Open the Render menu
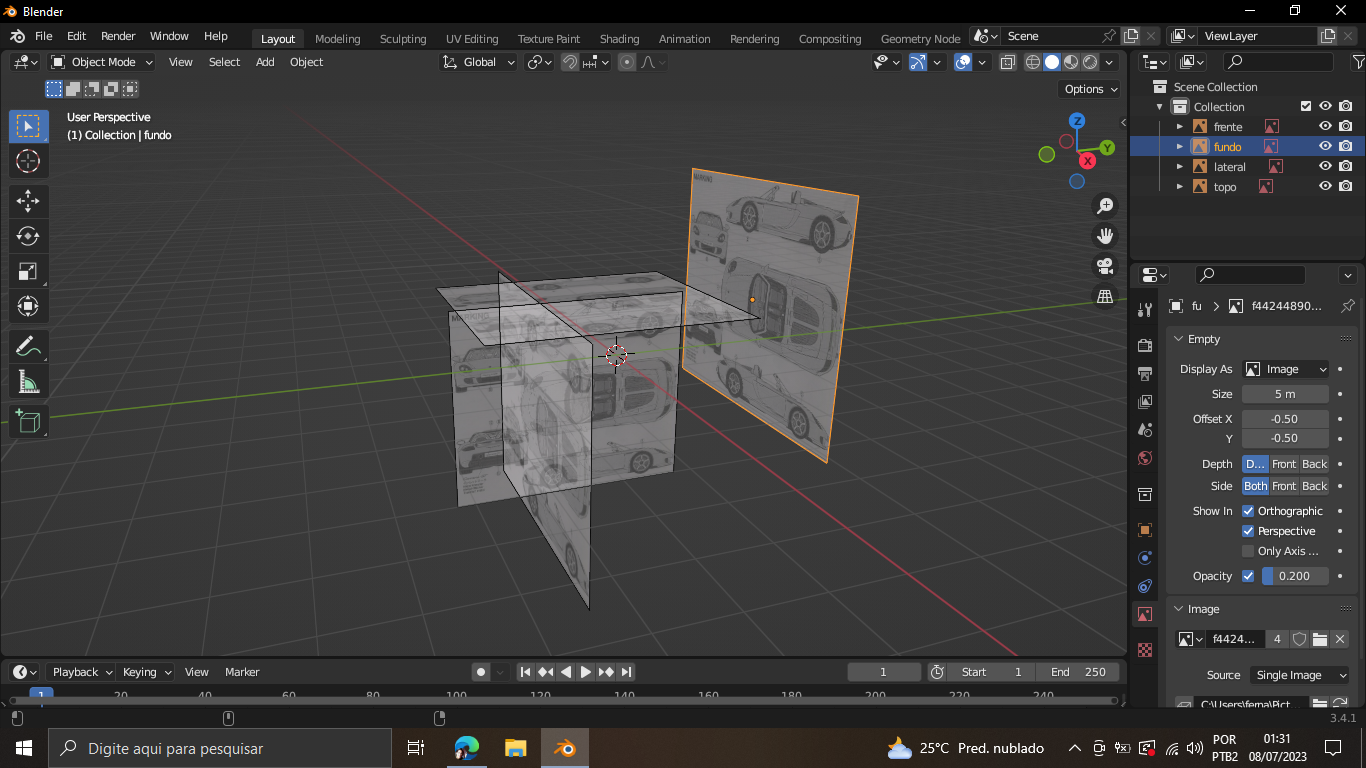The image size is (1366, 768). click(118, 36)
